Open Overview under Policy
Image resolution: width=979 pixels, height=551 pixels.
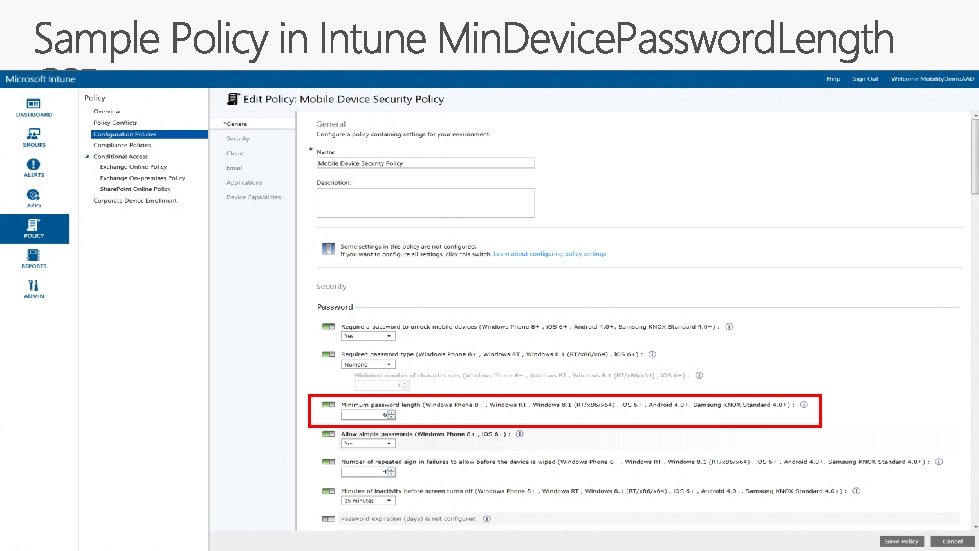pyautogui.click(x=107, y=111)
